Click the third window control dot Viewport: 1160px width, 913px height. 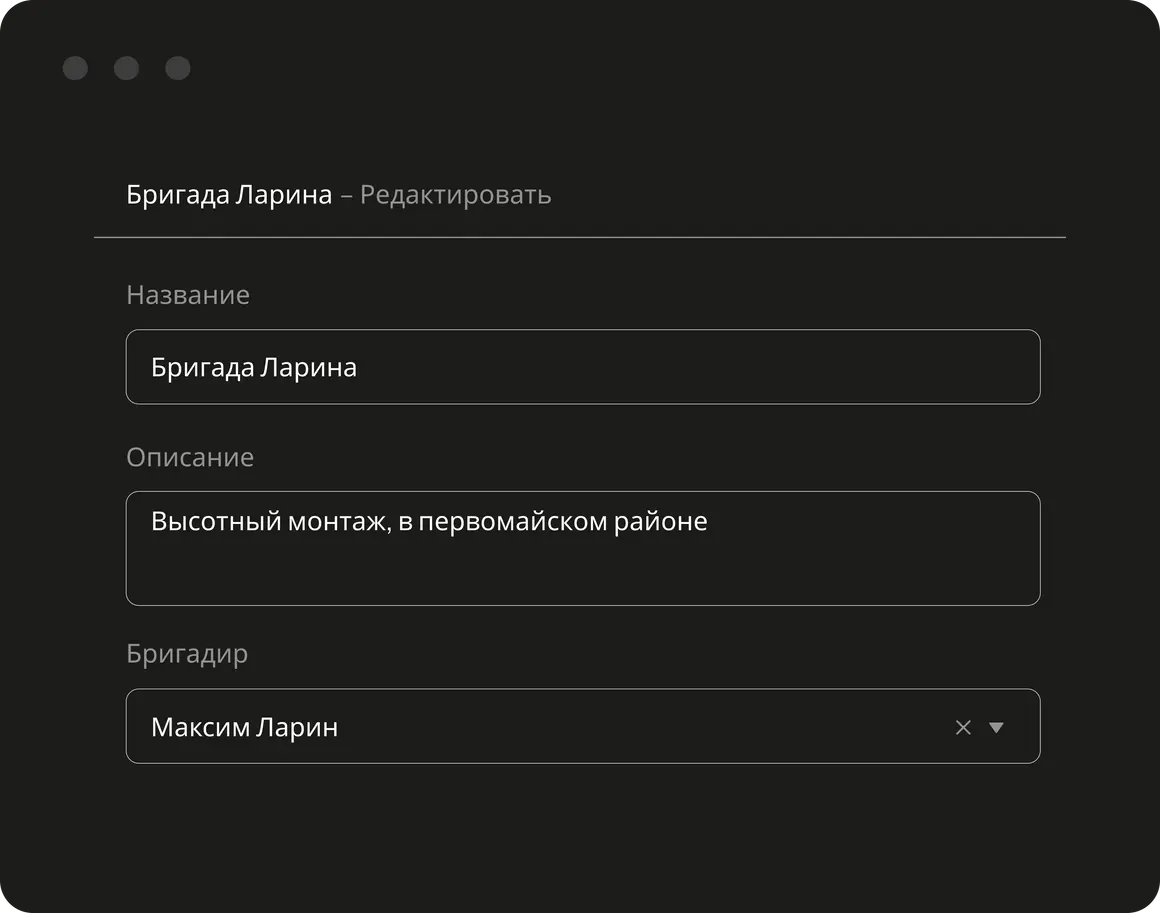coord(177,68)
